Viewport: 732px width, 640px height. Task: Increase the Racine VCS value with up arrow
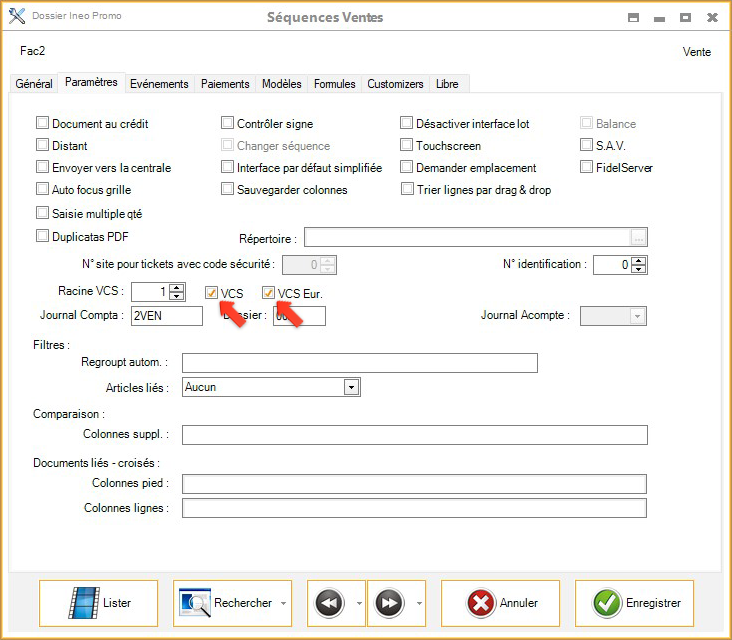coord(177,288)
